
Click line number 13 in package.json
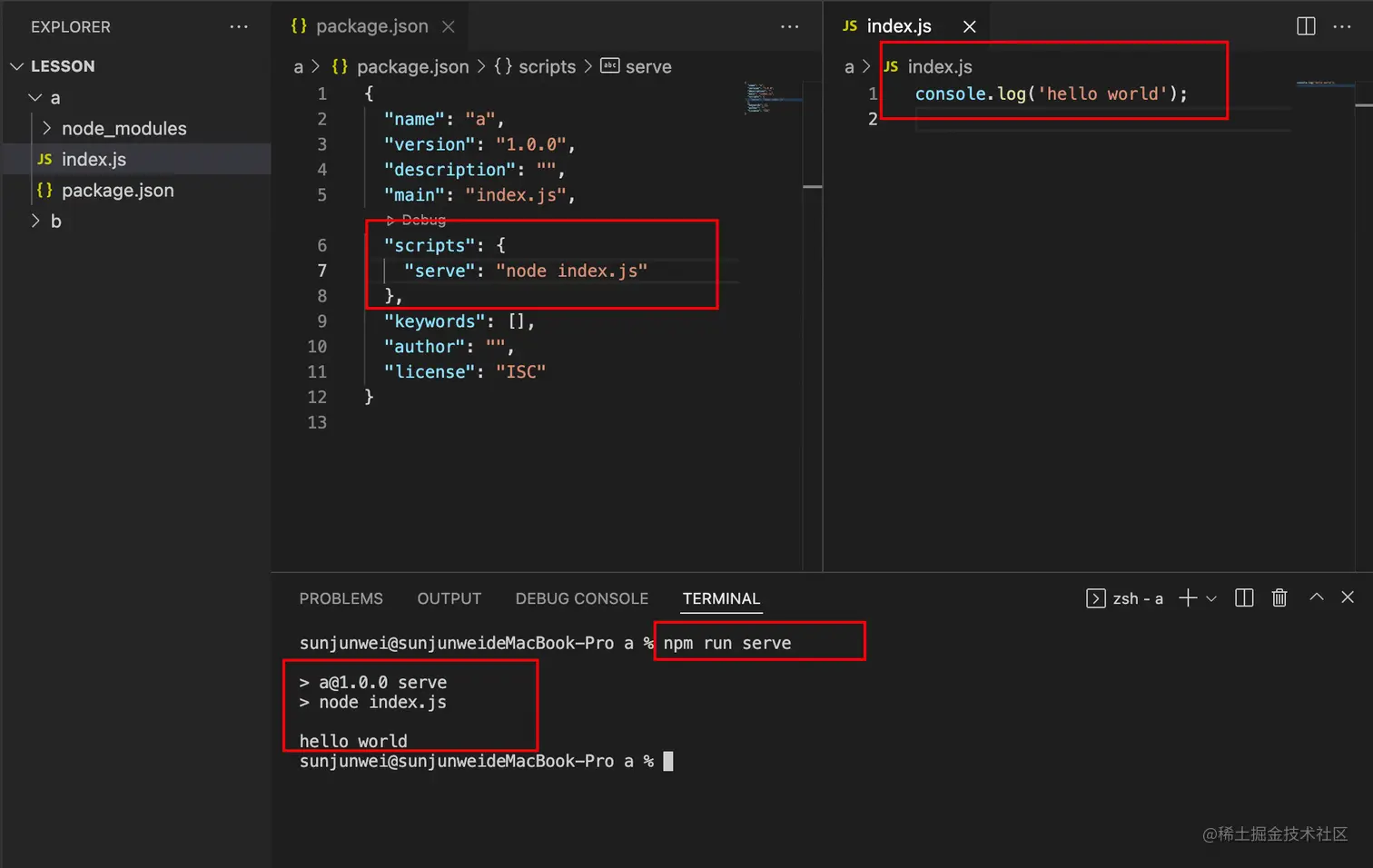pos(317,422)
